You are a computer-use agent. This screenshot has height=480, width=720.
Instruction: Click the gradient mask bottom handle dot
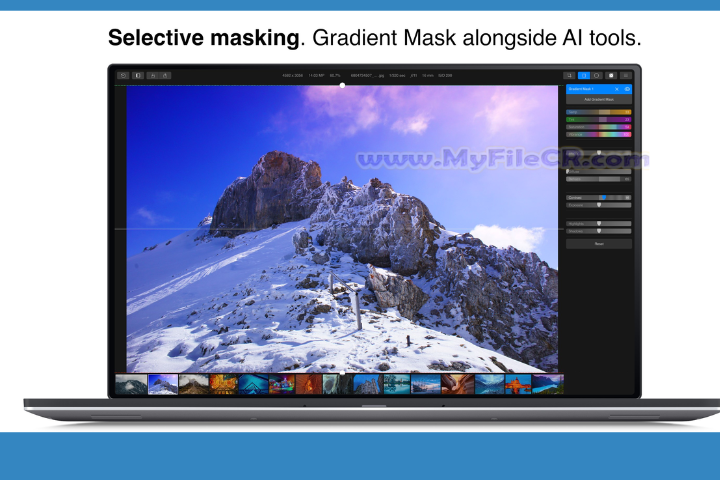tap(342, 373)
